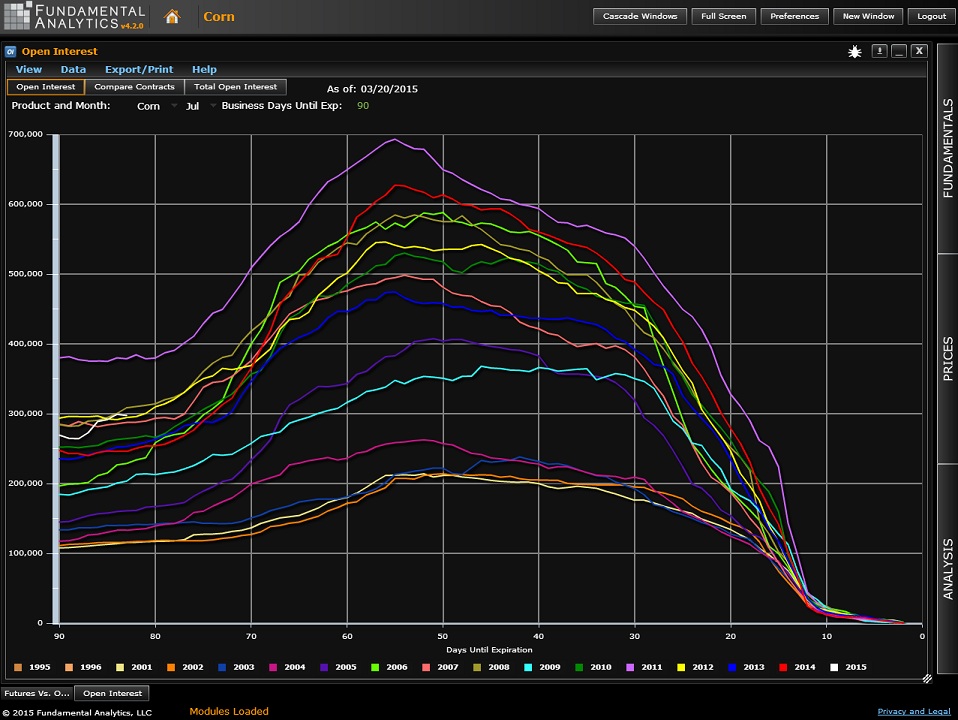Toggle the 2015 series legend swatch
Image resolution: width=958 pixels, height=720 pixels.
click(x=834, y=667)
